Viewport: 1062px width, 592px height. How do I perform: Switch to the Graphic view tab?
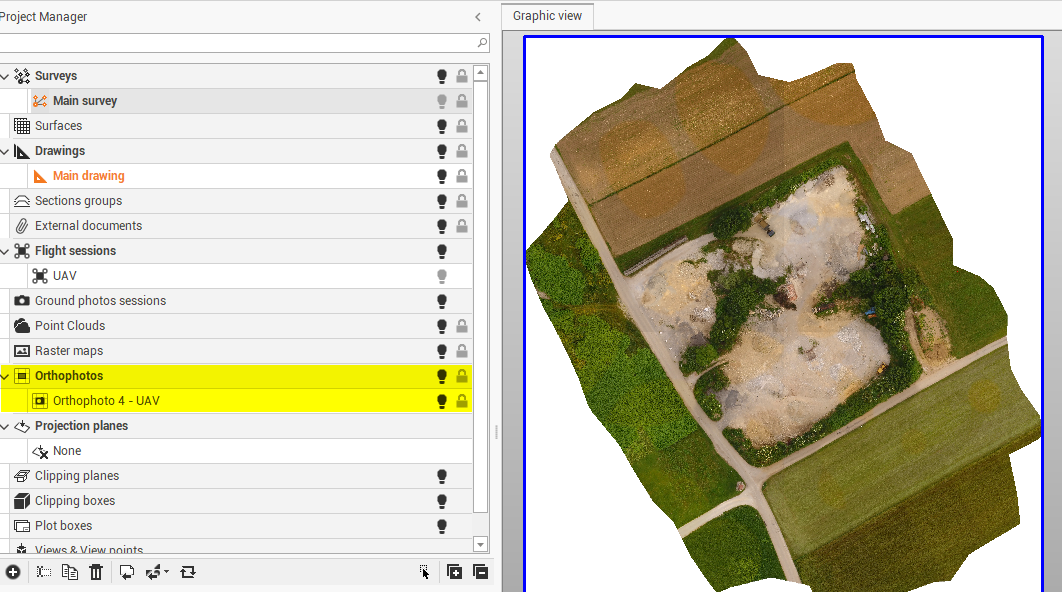click(547, 16)
